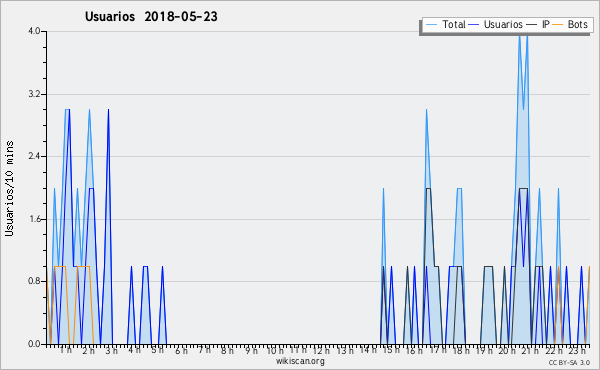Image resolution: width=600 pixels, height=370 pixels.
Task: Click the y-axis value 1.6
Action: 34,219
